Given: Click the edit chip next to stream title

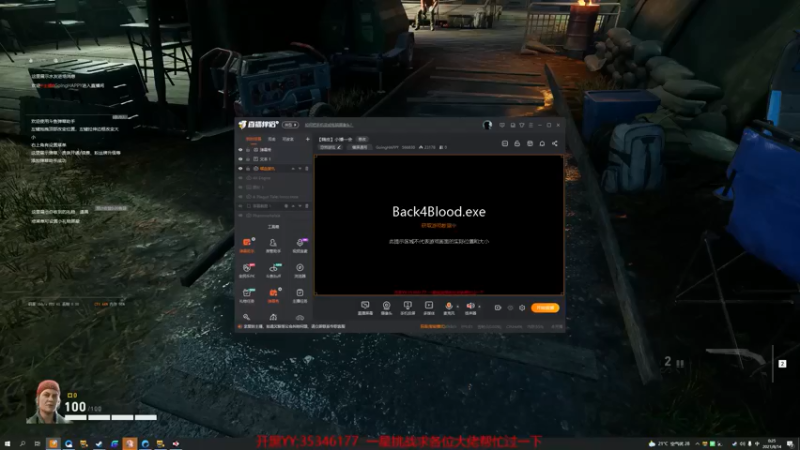Looking at the screenshot, I should click(362, 139).
